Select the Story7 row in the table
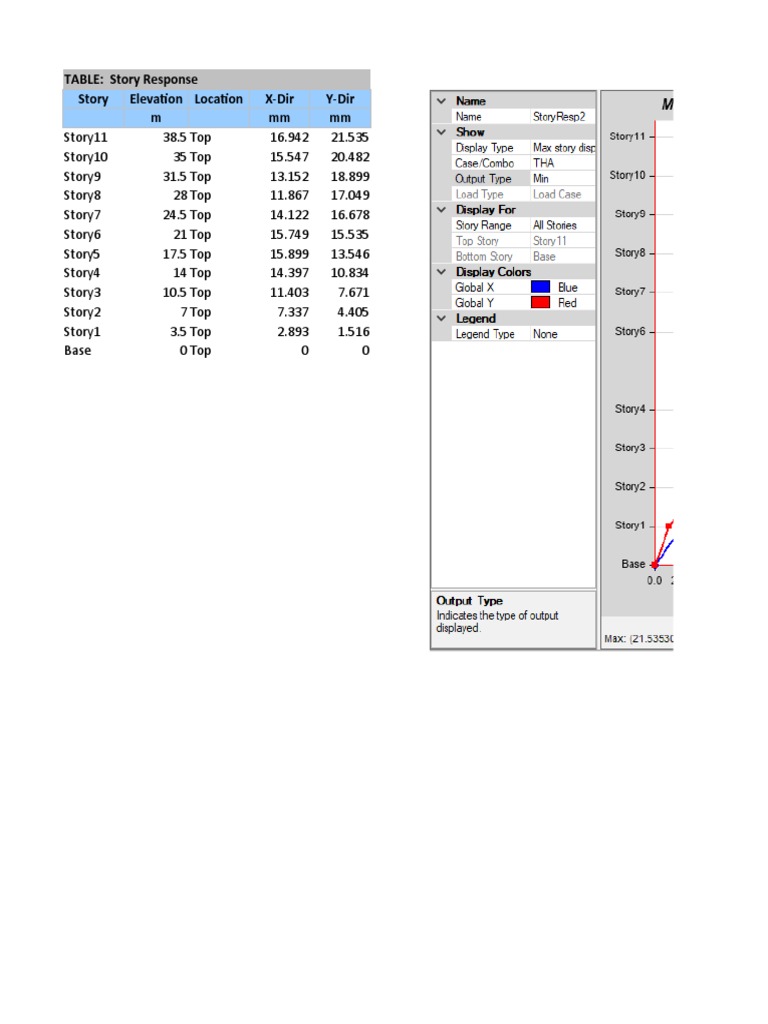 (216, 215)
